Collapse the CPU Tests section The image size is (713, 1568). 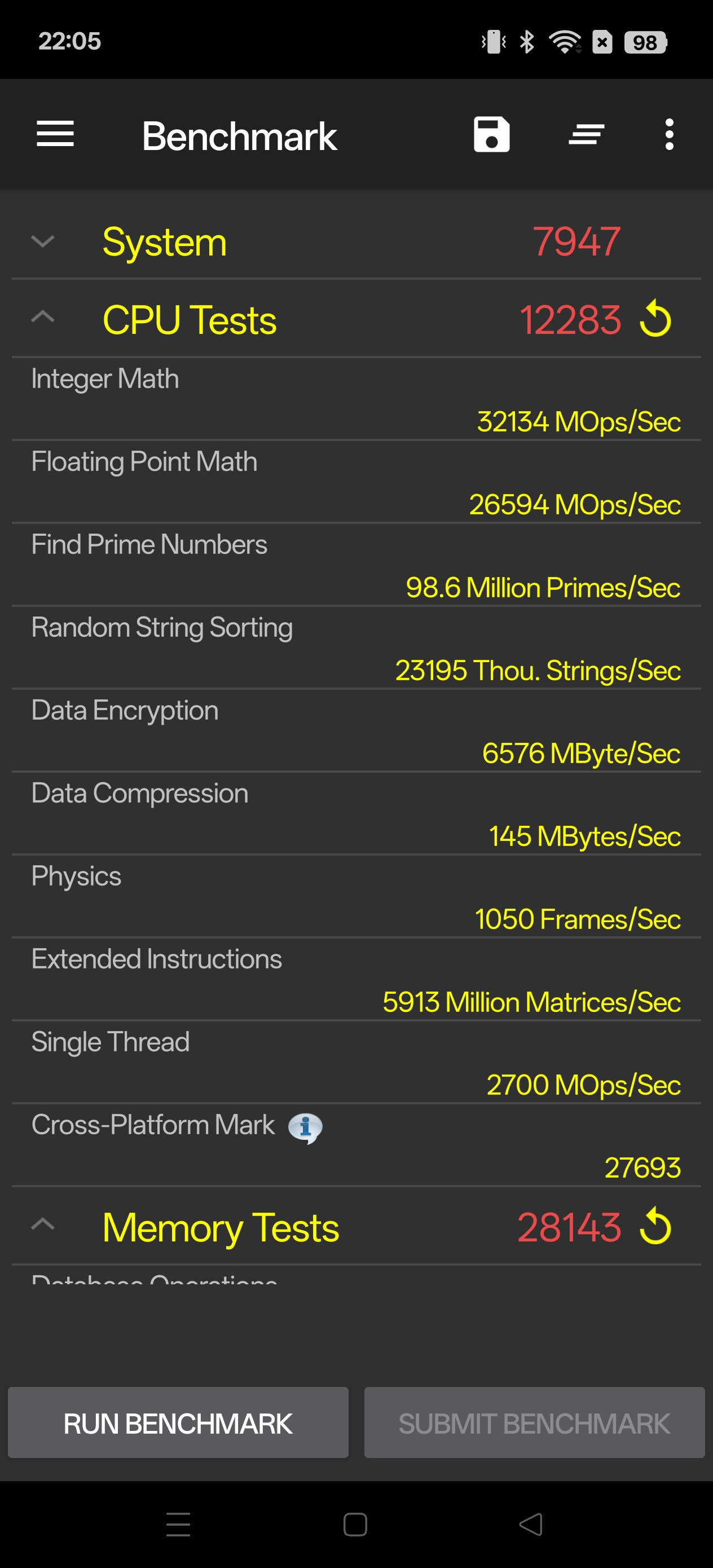43,317
